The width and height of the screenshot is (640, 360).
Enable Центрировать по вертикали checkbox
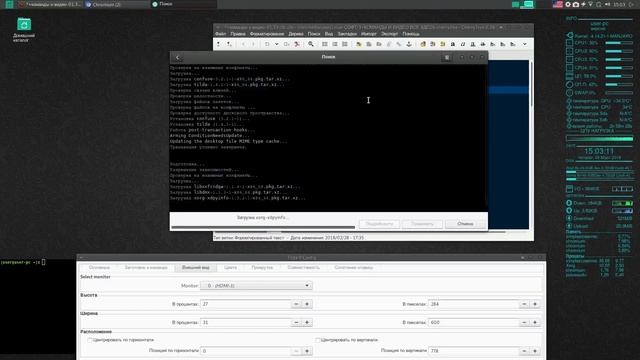click(x=318, y=340)
